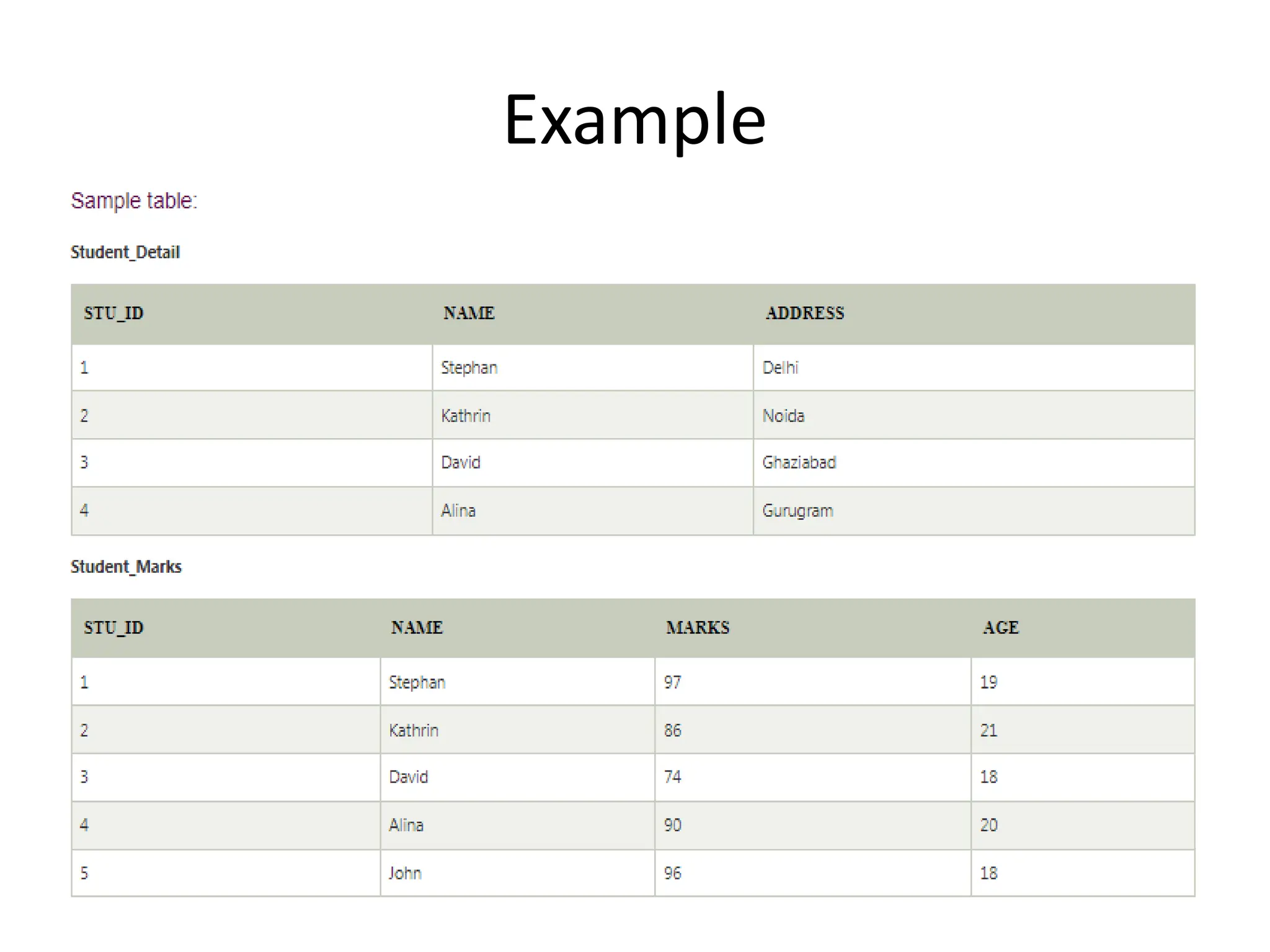The height and width of the screenshot is (952, 1270).
Task: Click STU_ID 1 in Student_Detail table
Action: pos(84,368)
